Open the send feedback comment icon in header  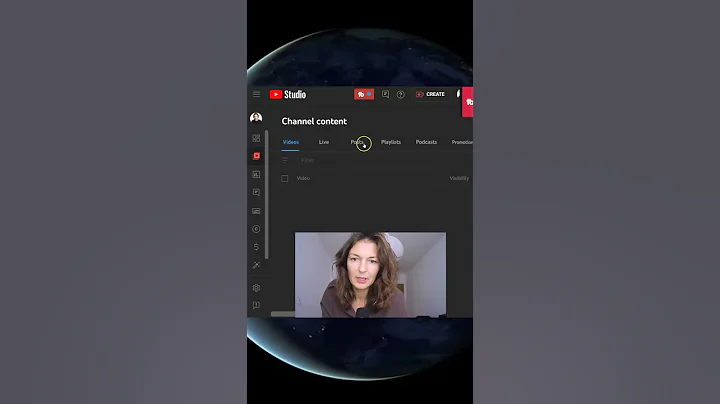click(x=385, y=94)
